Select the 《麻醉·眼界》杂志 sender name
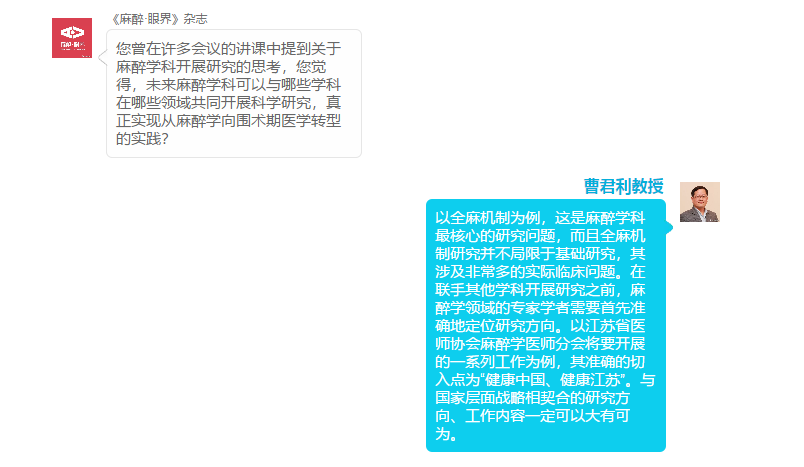Screen dimensions: 804x467 [x=159, y=19]
